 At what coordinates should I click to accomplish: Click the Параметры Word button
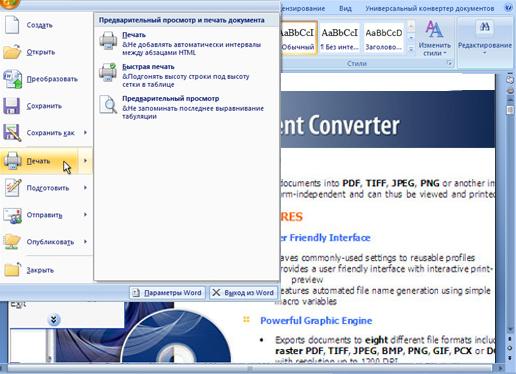168,293
